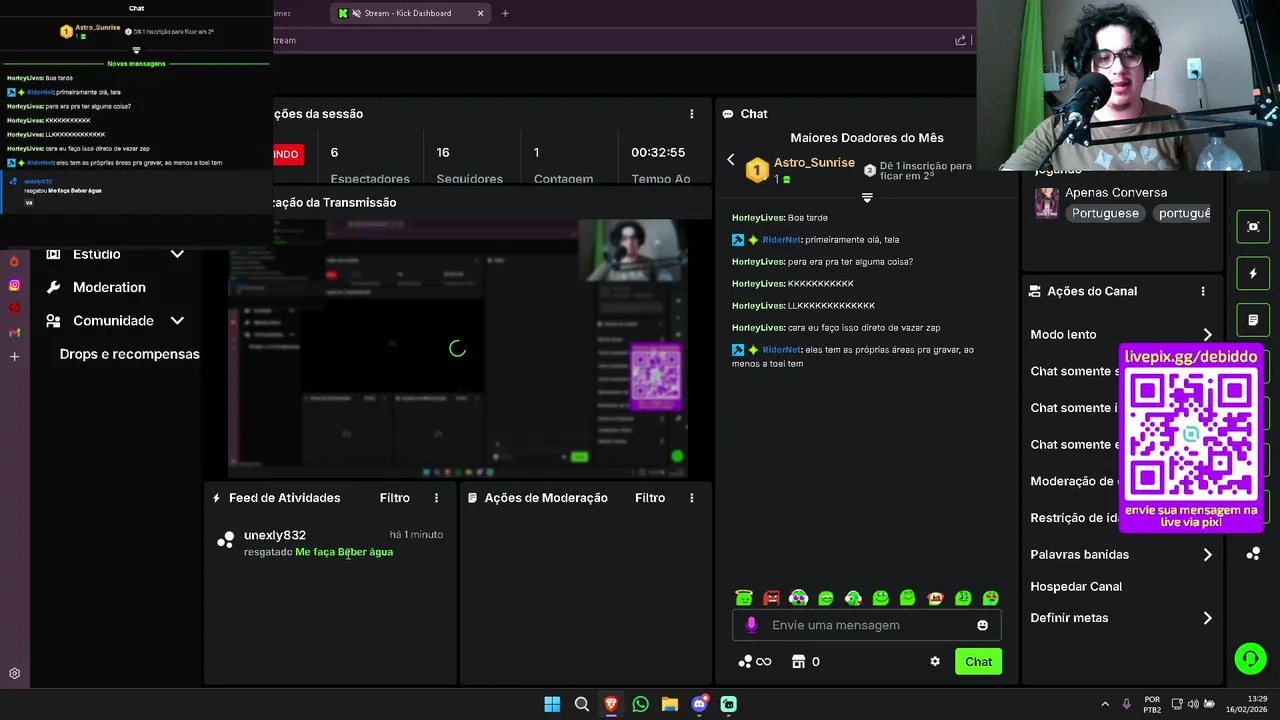The height and width of the screenshot is (720, 1280).
Task: Focus the Envie uma mensagem field
Action: pos(866,625)
